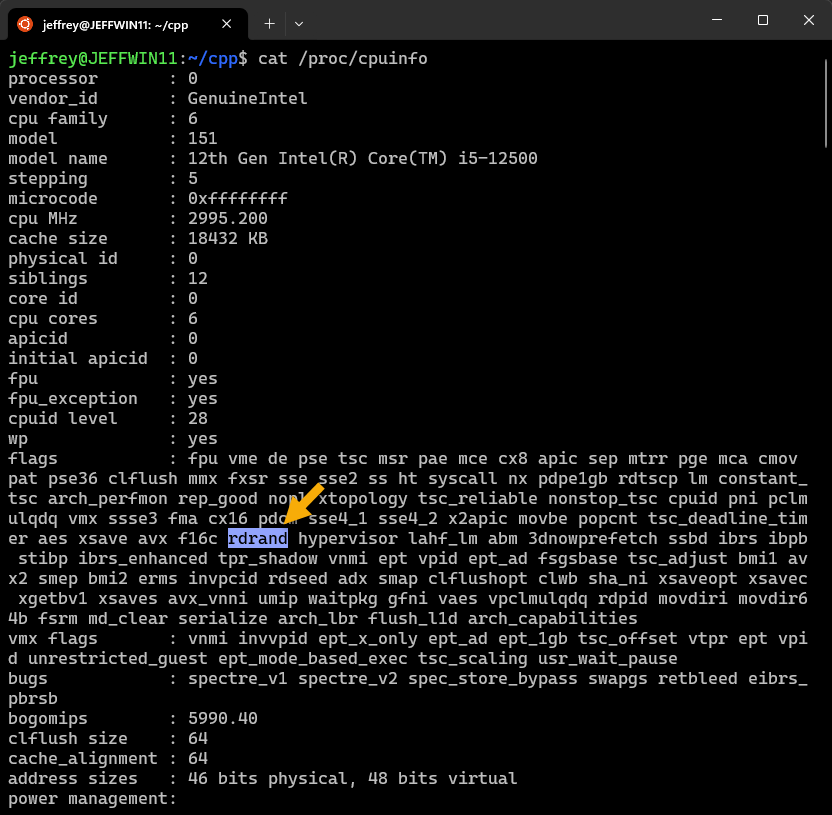This screenshot has height=815, width=832.
Task: Click the highlighted rdrand flag text
Action: click(x=258, y=539)
